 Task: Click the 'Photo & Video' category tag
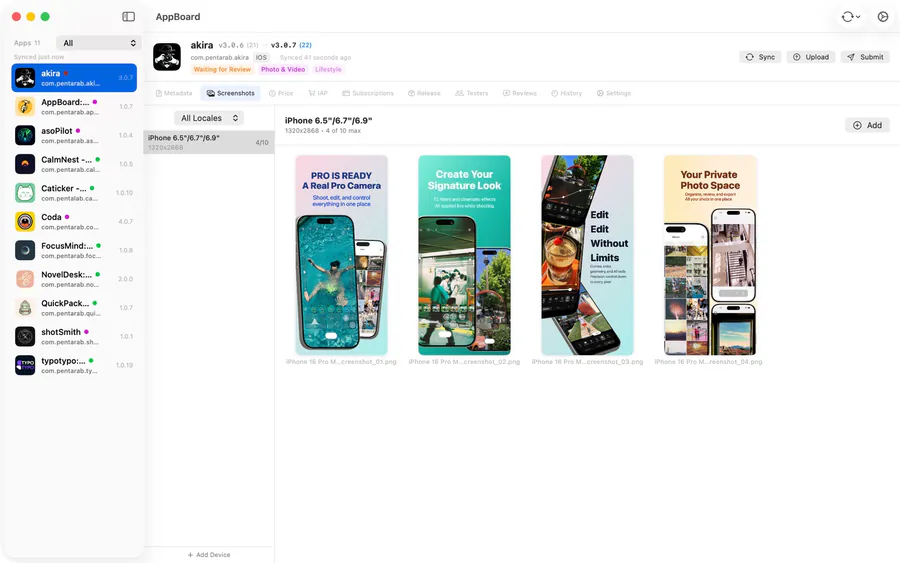283,69
